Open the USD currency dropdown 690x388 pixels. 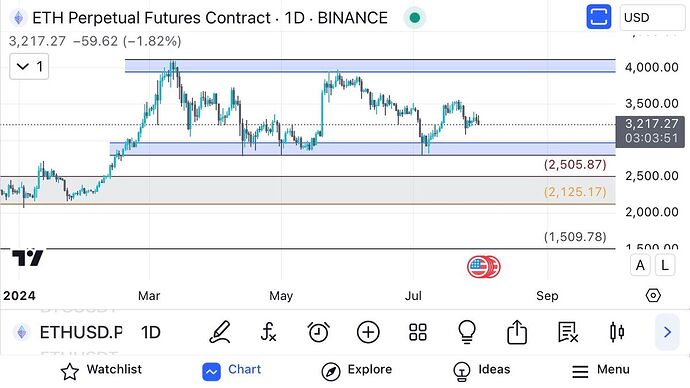click(x=652, y=18)
